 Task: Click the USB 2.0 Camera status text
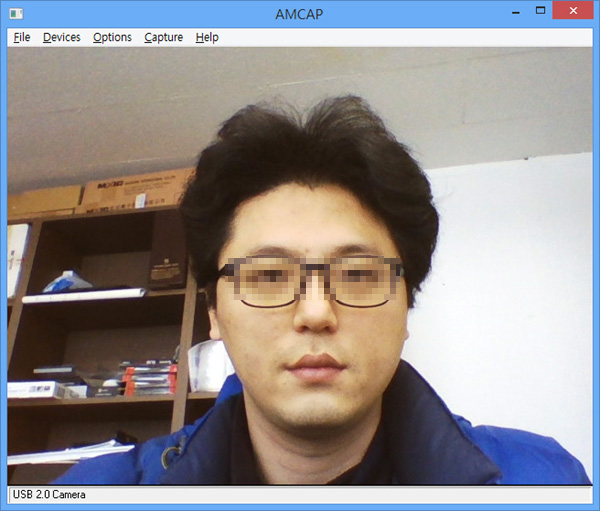pyautogui.click(x=49, y=495)
